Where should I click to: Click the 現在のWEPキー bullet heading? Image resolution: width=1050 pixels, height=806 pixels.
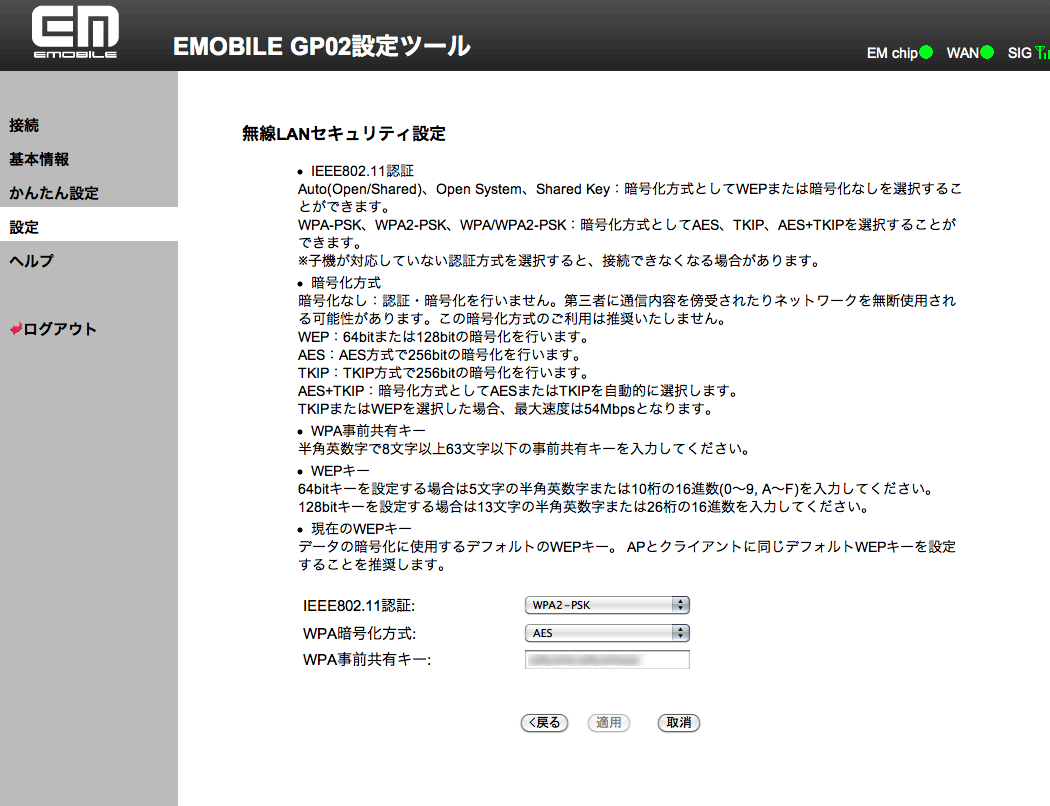361,529
